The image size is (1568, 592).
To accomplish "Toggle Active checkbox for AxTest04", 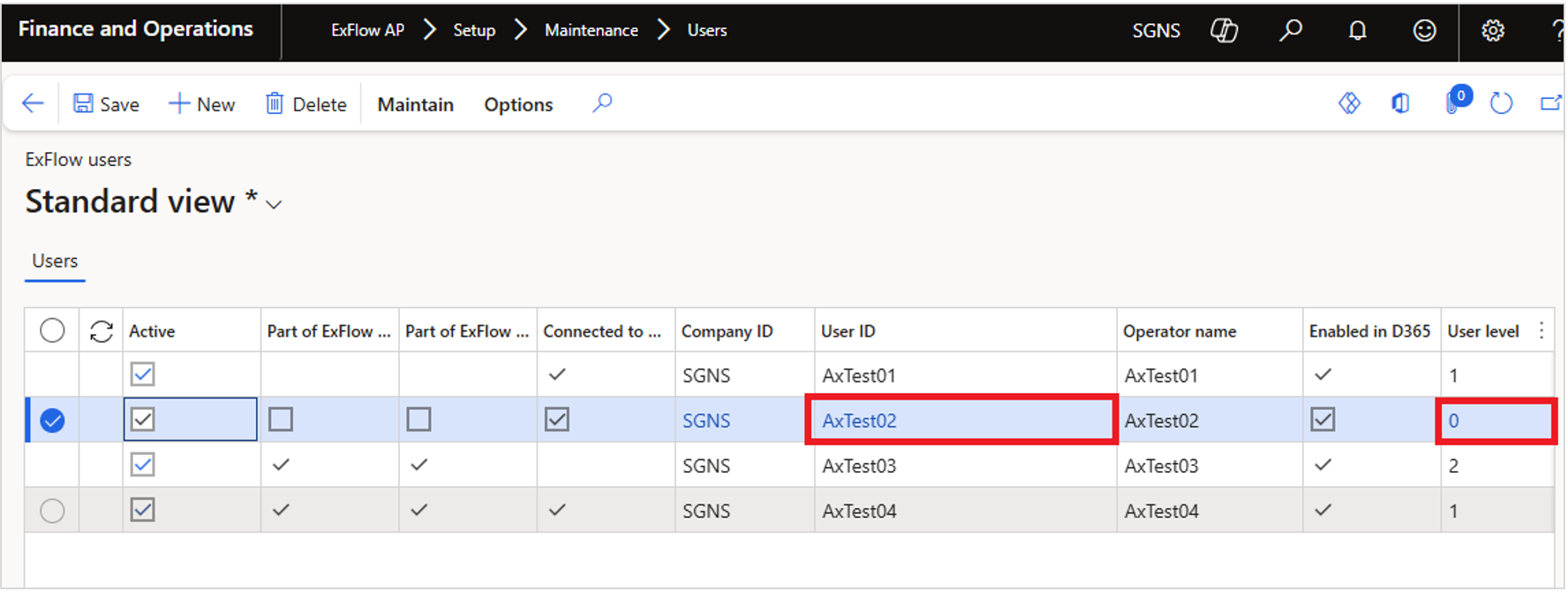I will 142,510.
